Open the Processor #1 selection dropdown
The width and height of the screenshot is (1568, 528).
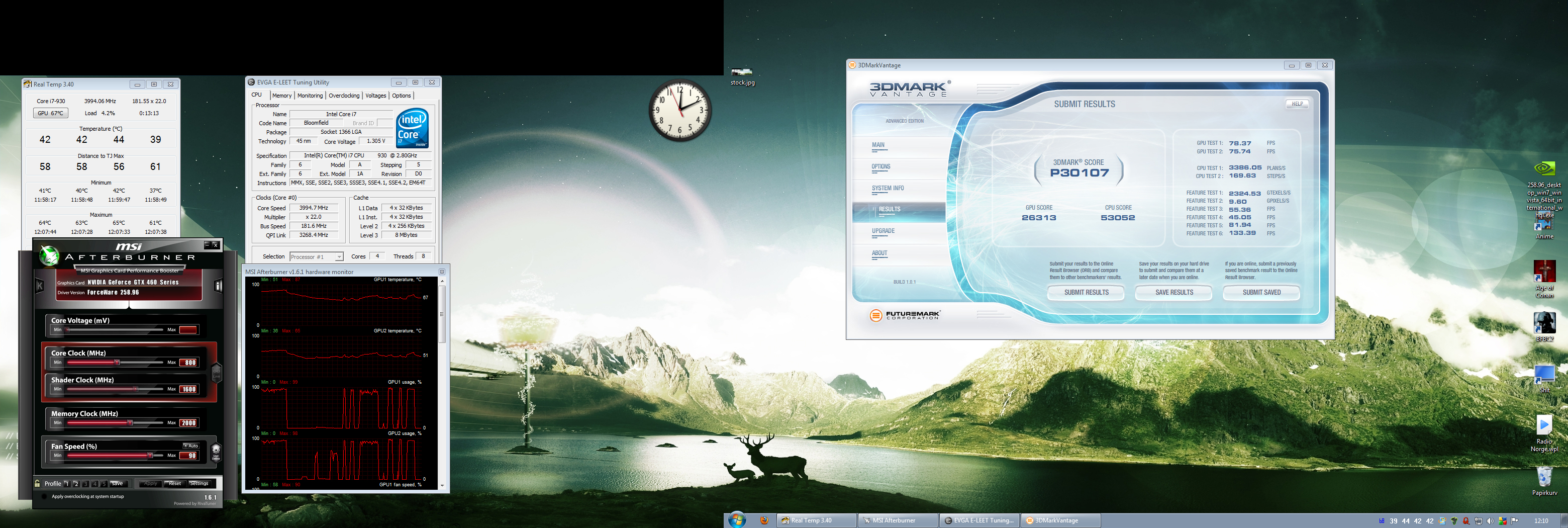click(x=317, y=256)
